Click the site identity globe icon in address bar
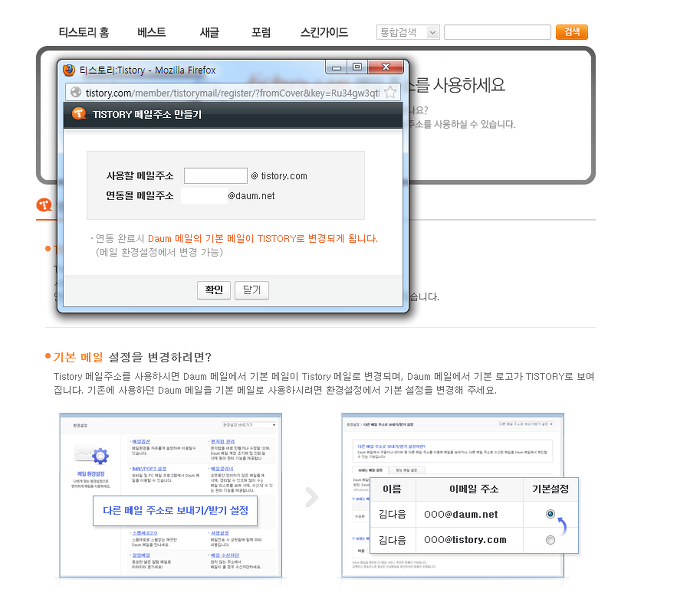Image resolution: width=700 pixels, height=602 pixels. tap(76, 92)
